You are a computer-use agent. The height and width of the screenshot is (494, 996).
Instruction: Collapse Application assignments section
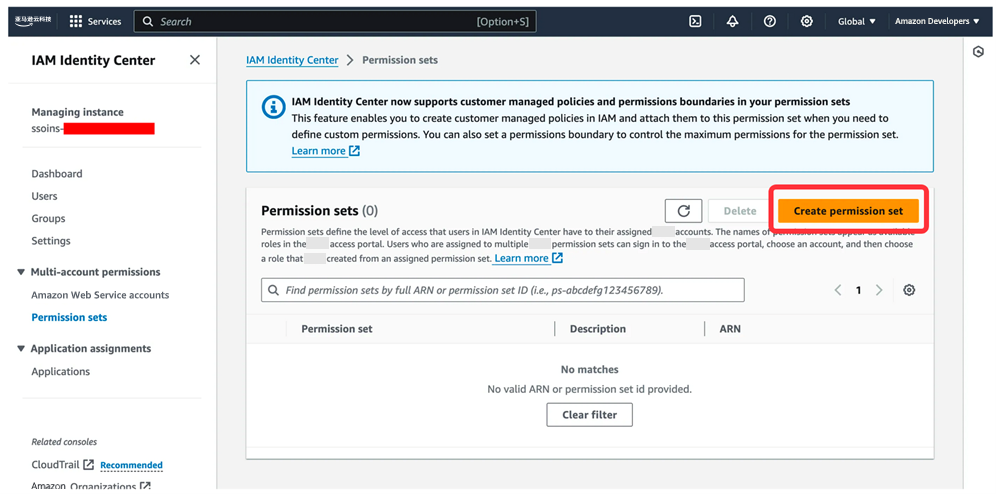[x=22, y=349]
